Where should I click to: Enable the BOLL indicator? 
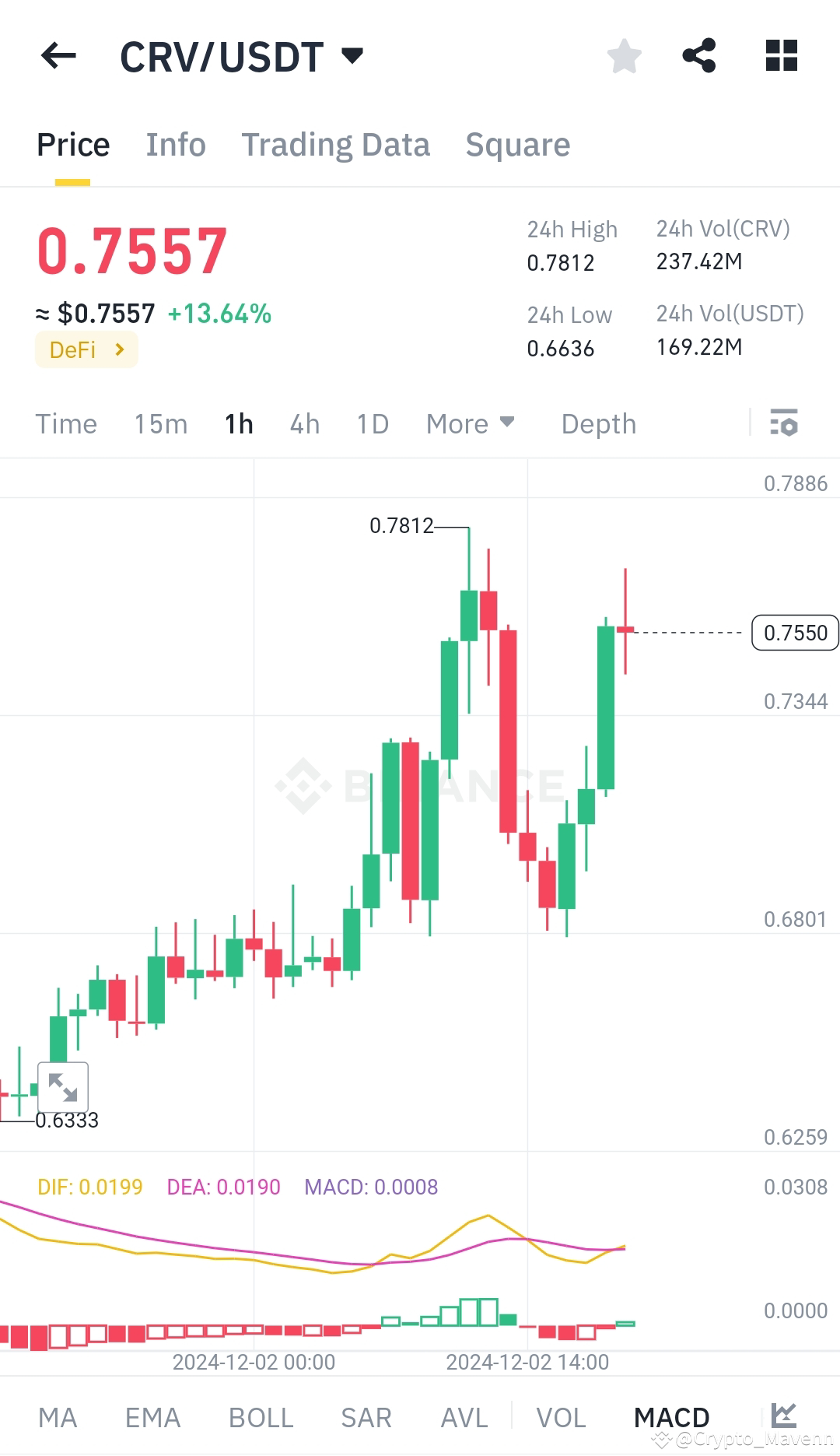click(x=261, y=1416)
